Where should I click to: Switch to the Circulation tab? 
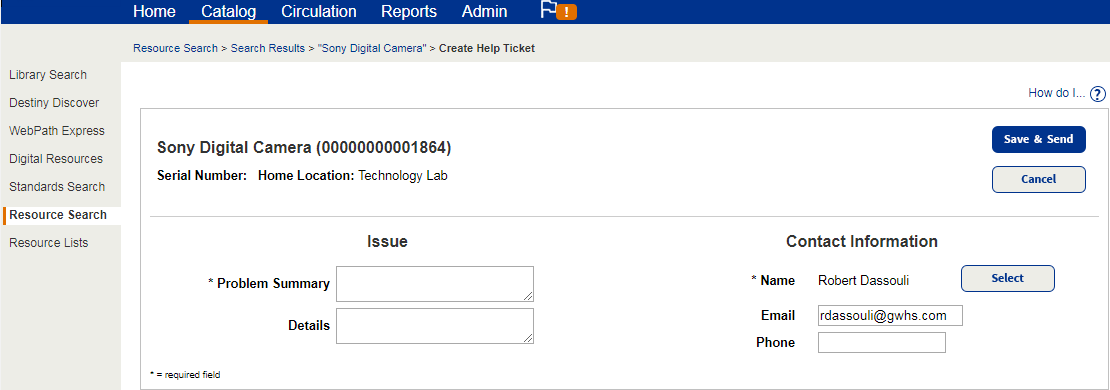pos(319,11)
